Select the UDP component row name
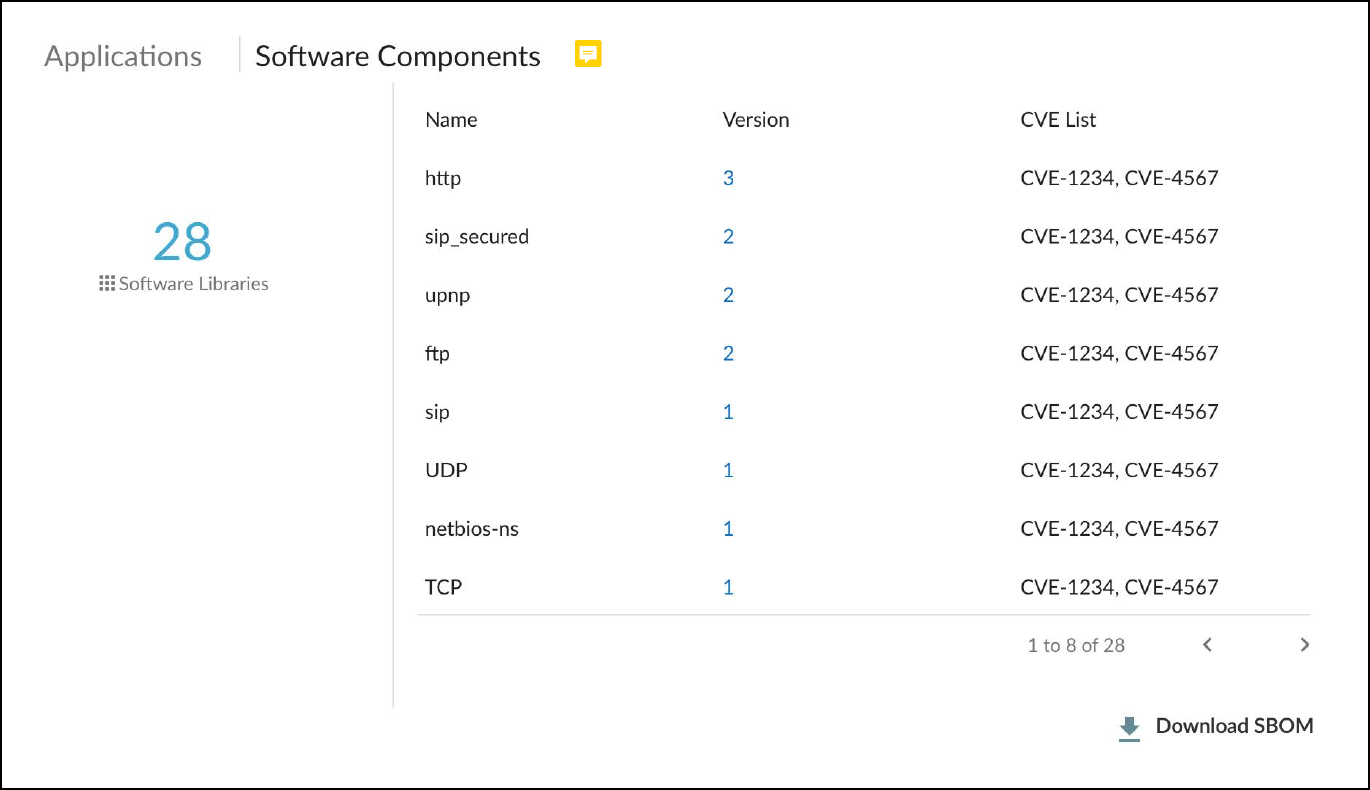This screenshot has height=790, width=1370. 446,470
